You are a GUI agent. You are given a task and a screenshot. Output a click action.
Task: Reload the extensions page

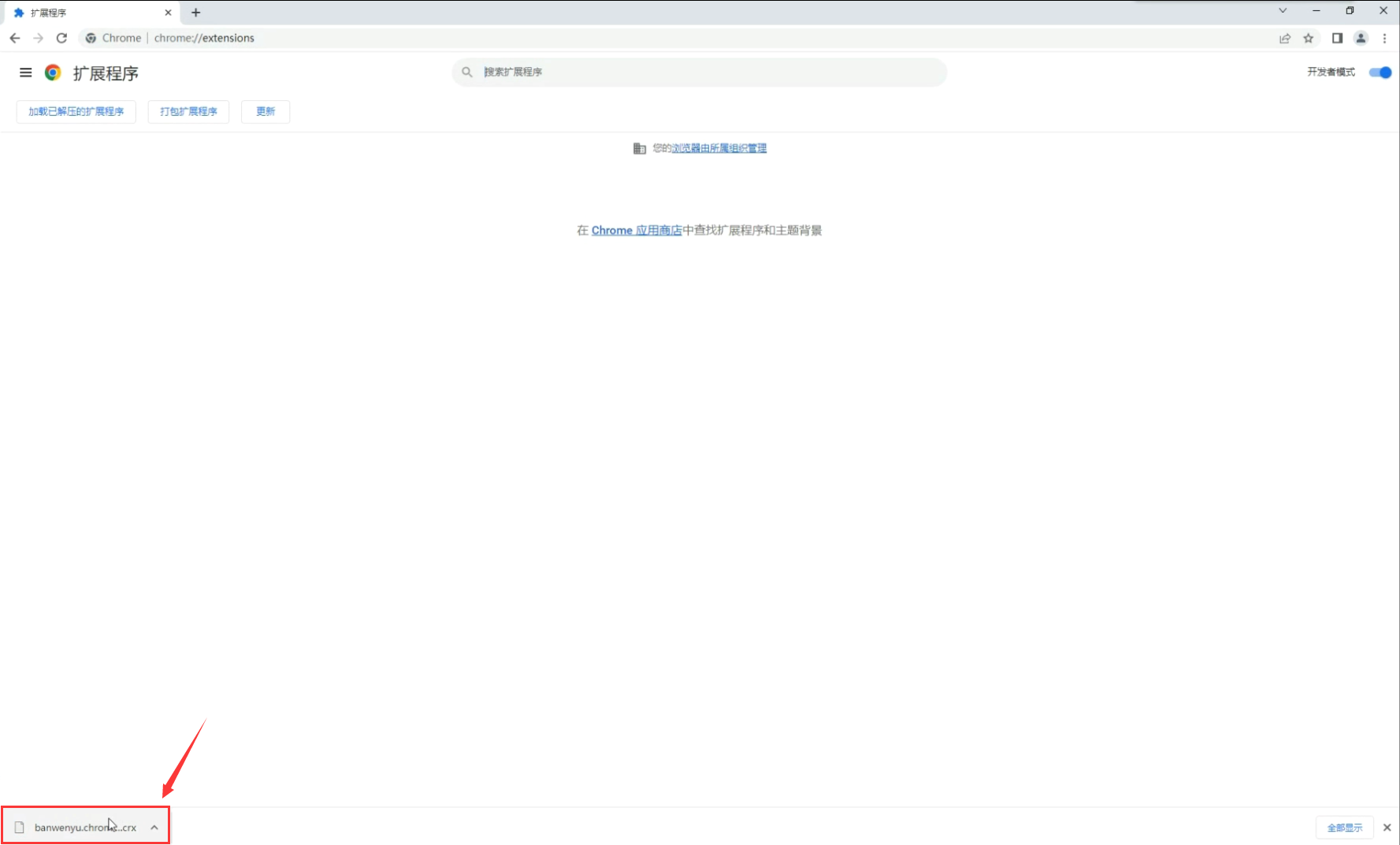[61, 38]
